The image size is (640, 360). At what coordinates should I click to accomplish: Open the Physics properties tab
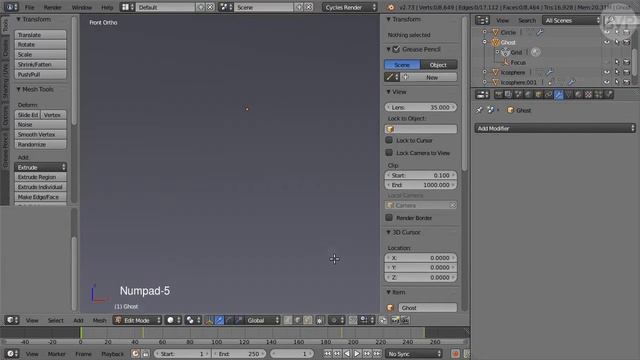[x=609, y=95]
